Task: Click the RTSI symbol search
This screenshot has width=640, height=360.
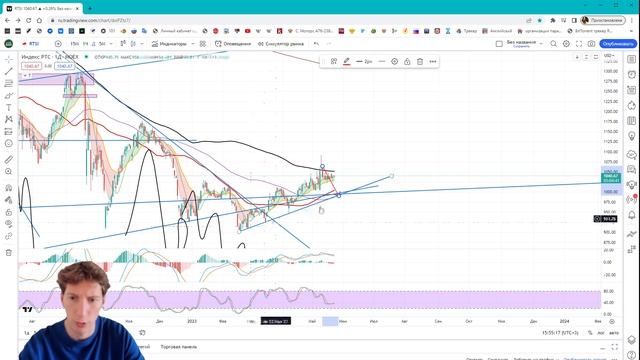Action: (x=31, y=44)
